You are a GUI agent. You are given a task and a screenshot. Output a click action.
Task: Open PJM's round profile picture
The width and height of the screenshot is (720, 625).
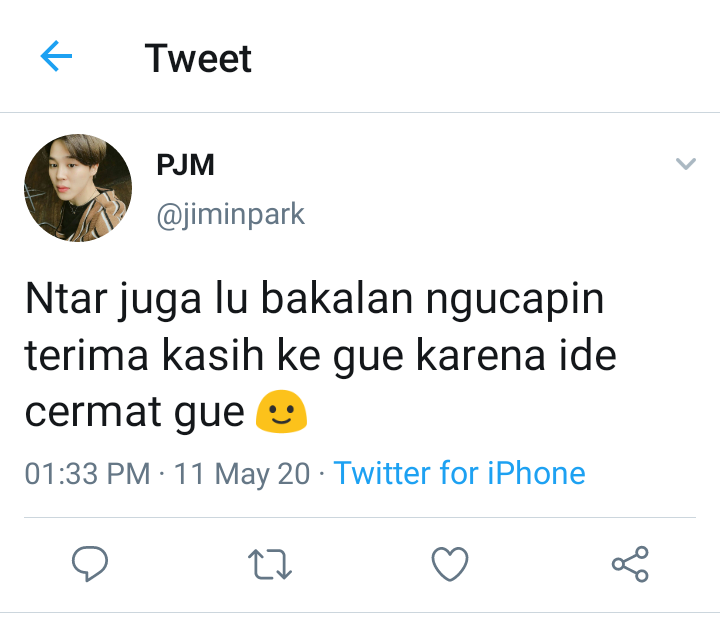point(78,188)
